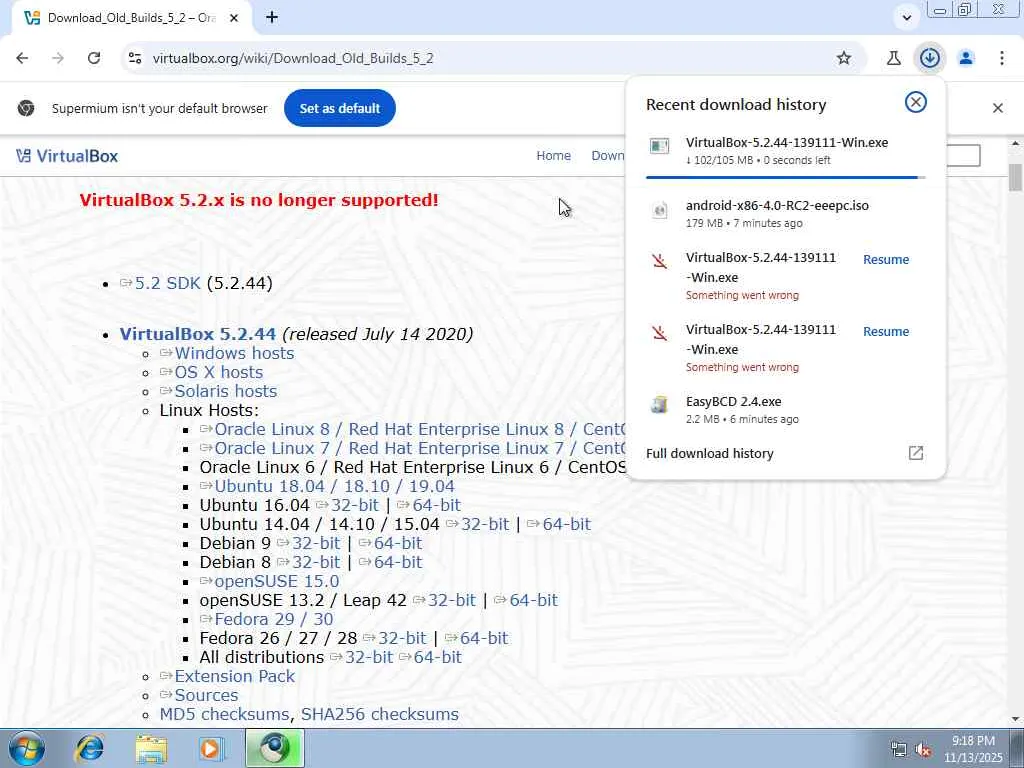Click the VirtualBox logo in site header

(67, 156)
